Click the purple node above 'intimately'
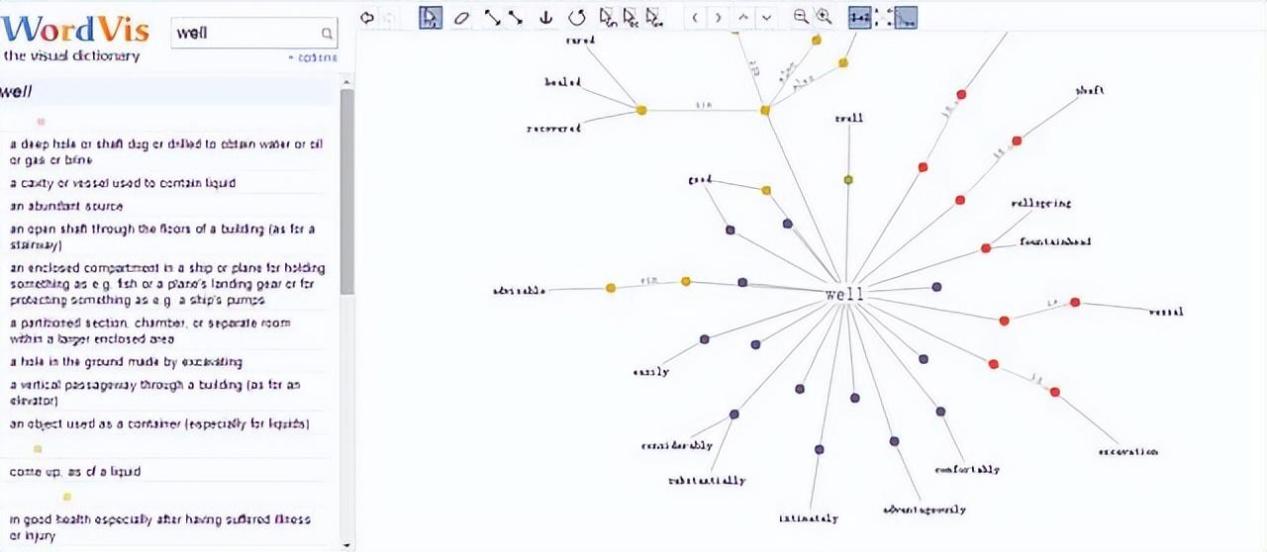Image resolution: width=1267 pixels, height=552 pixels. point(819,450)
